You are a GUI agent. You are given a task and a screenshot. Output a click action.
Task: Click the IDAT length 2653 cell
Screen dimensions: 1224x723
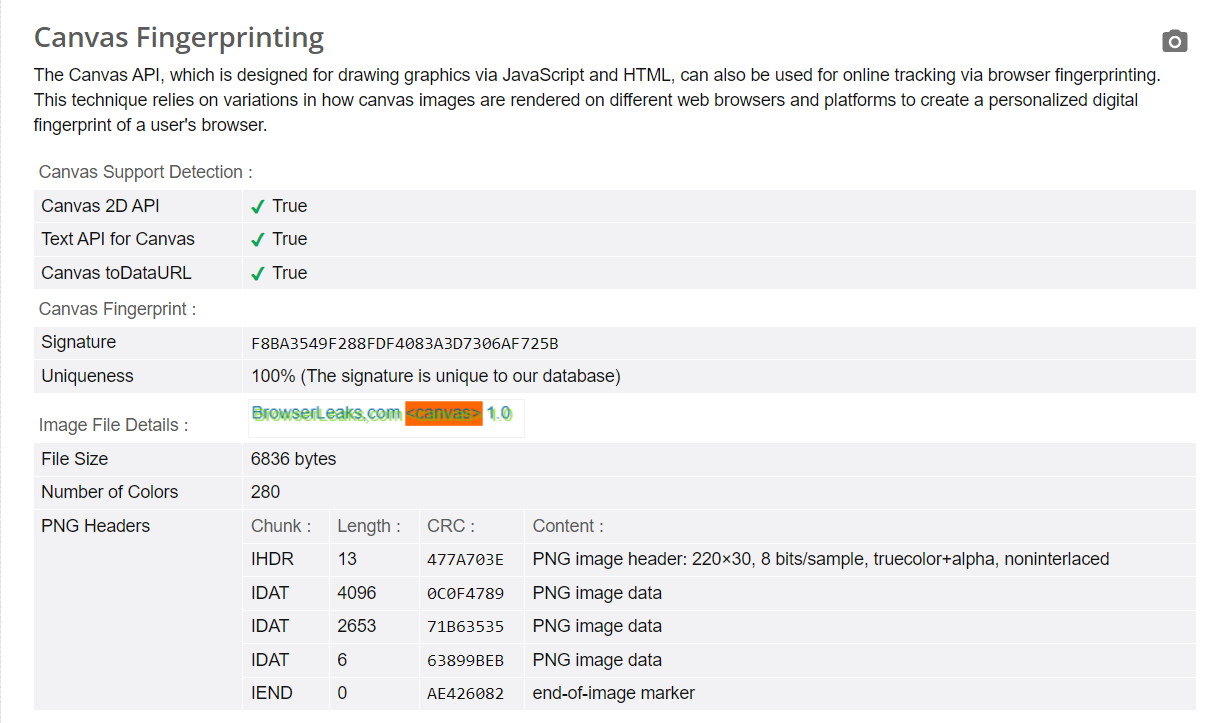coord(357,626)
